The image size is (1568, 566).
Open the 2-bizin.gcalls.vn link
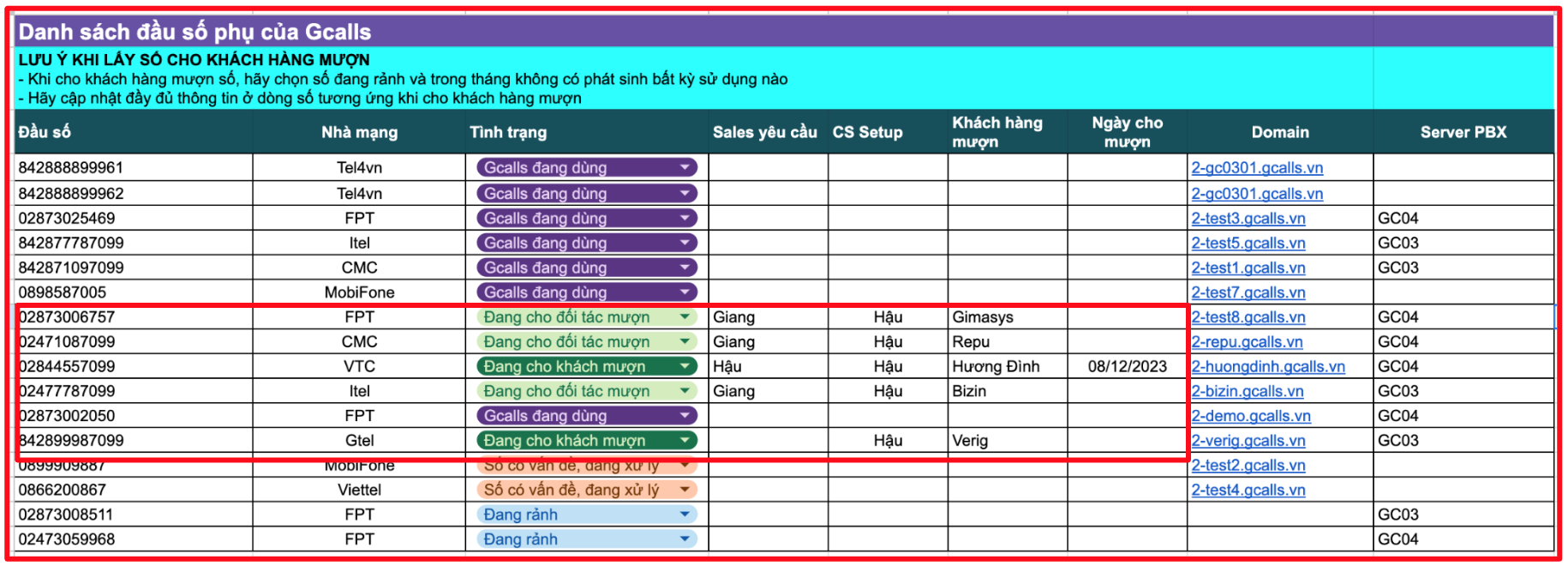[x=1247, y=392]
